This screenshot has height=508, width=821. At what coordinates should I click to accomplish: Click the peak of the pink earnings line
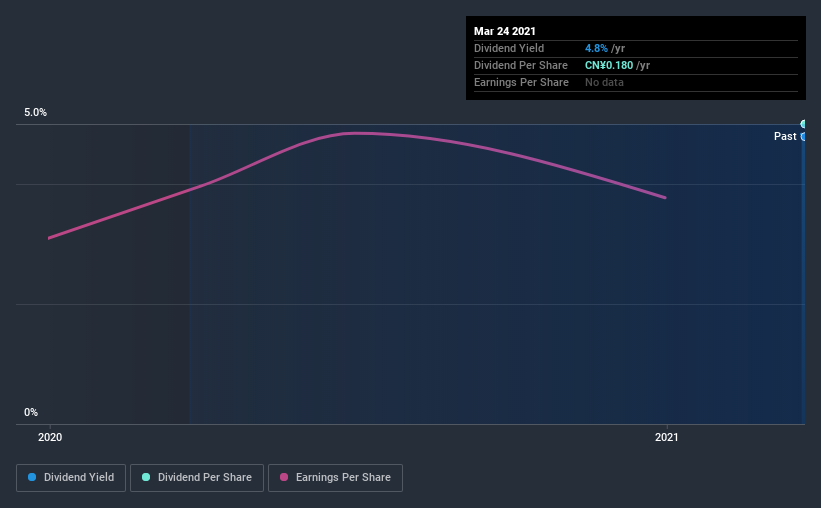[356, 134]
